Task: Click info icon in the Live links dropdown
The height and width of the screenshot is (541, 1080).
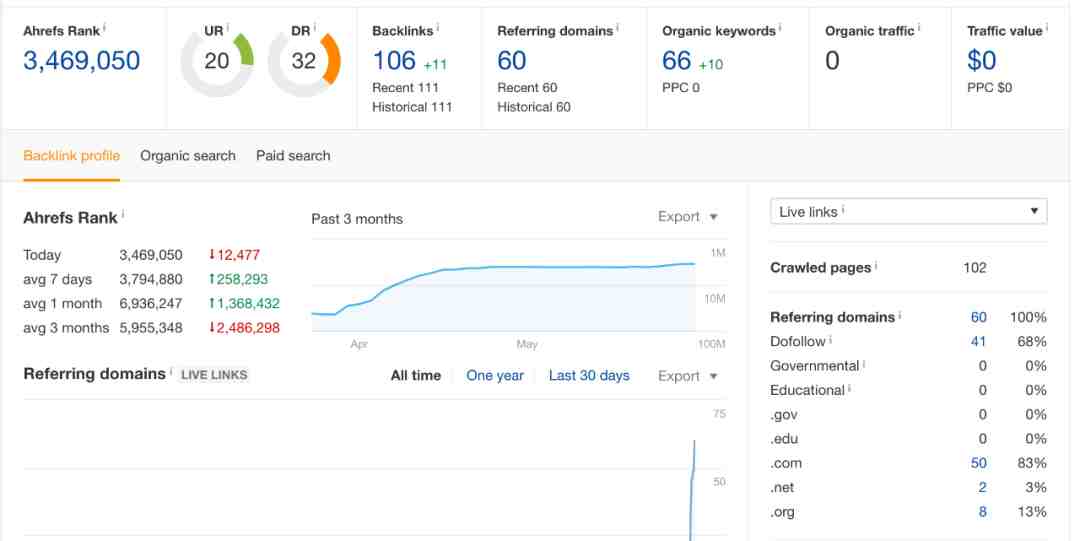Action: point(843,209)
